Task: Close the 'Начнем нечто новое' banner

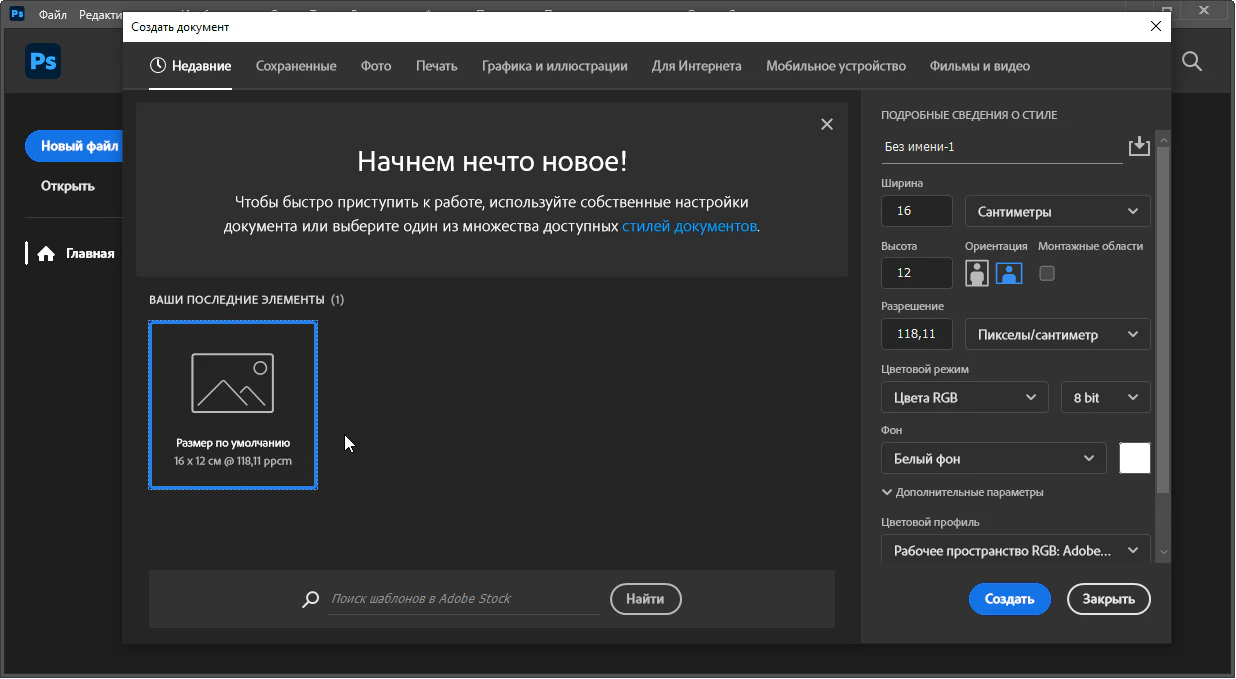Action: 826,124
